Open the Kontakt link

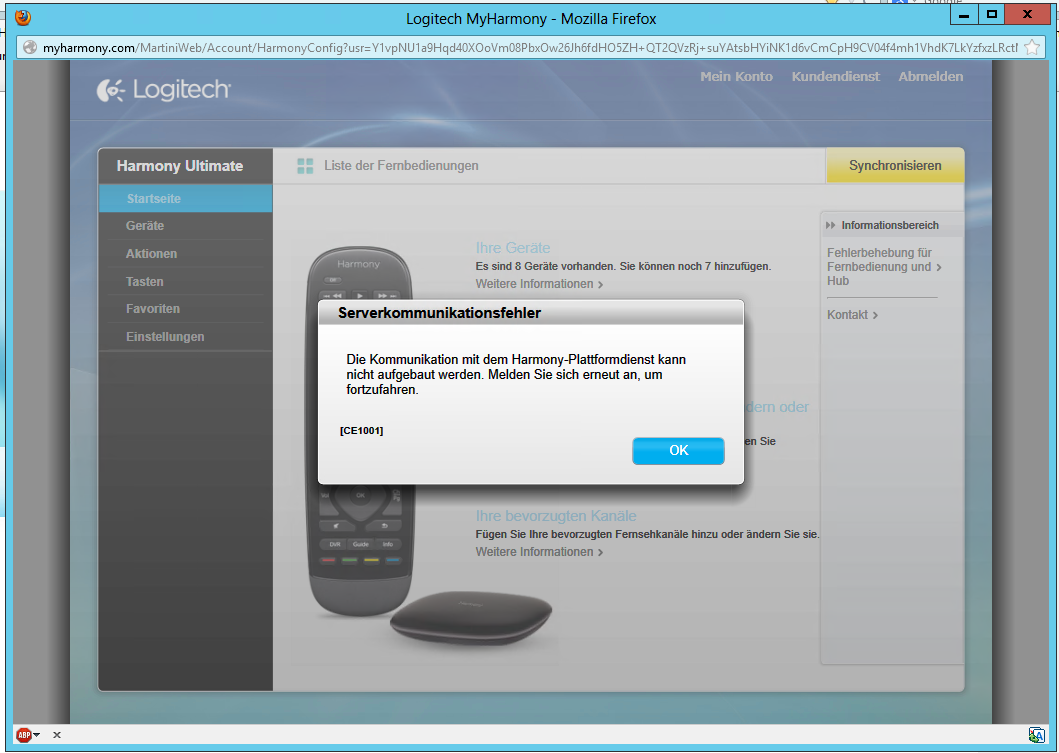pos(852,315)
